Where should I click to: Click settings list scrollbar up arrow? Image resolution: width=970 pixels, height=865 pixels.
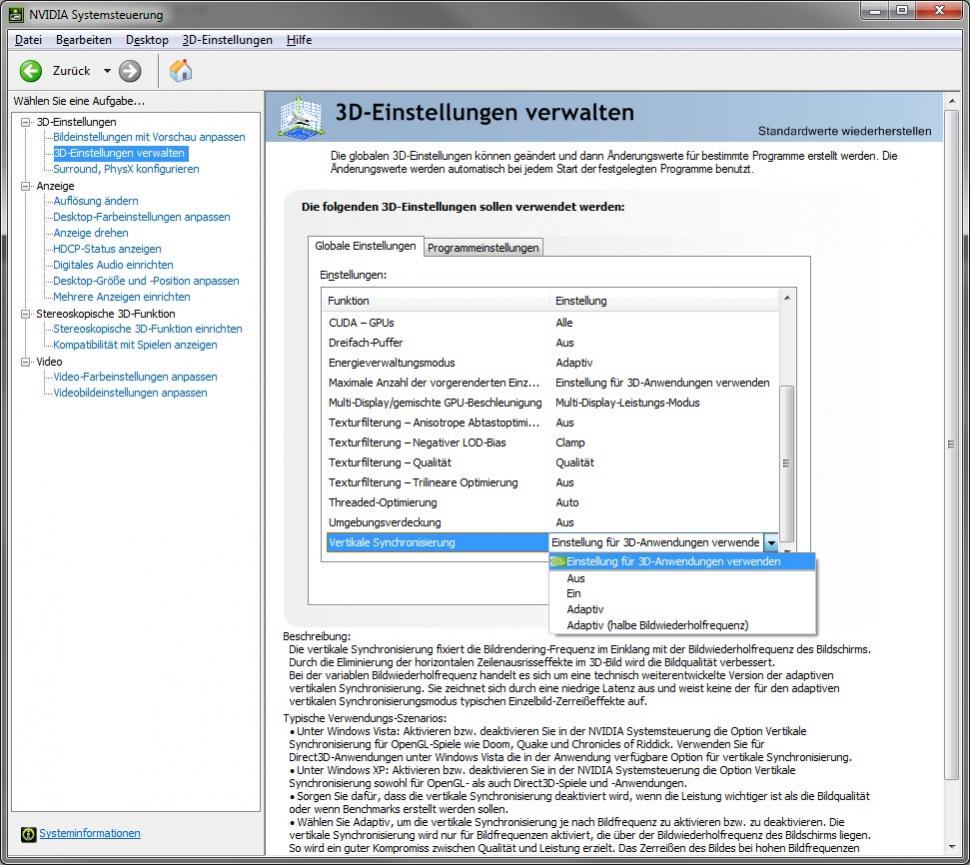tap(787, 298)
